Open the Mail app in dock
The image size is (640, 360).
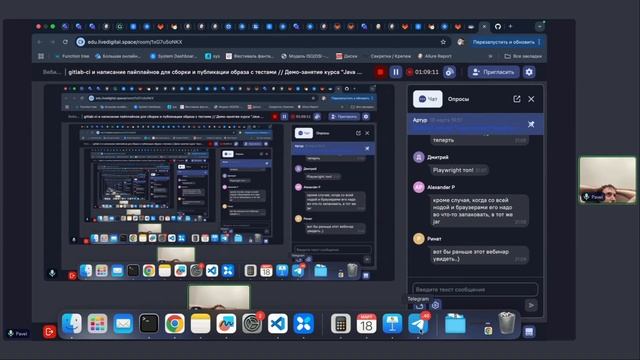pyautogui.click(x=123, y=324)
